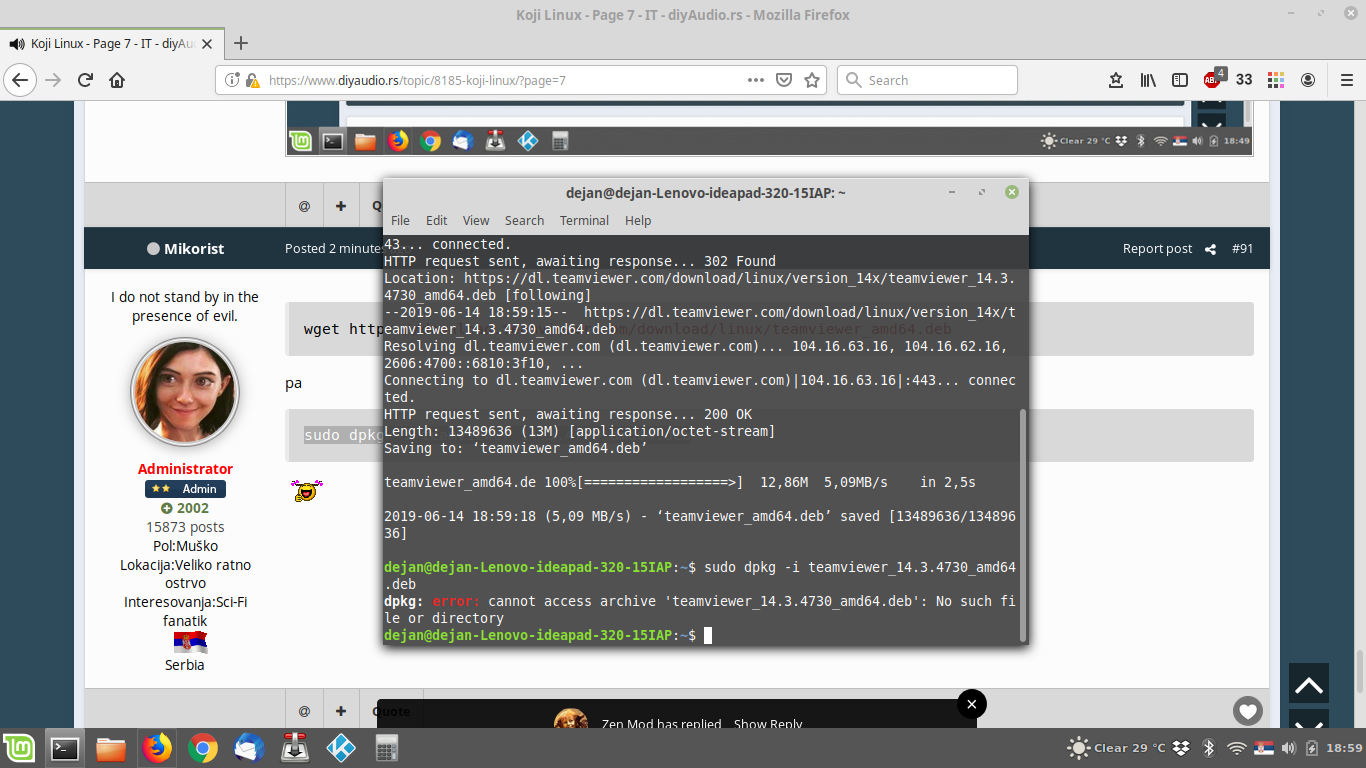The image size is (1366, 768).
Task: Open the Firefox Library icon
Action: tap(1150, 80)
